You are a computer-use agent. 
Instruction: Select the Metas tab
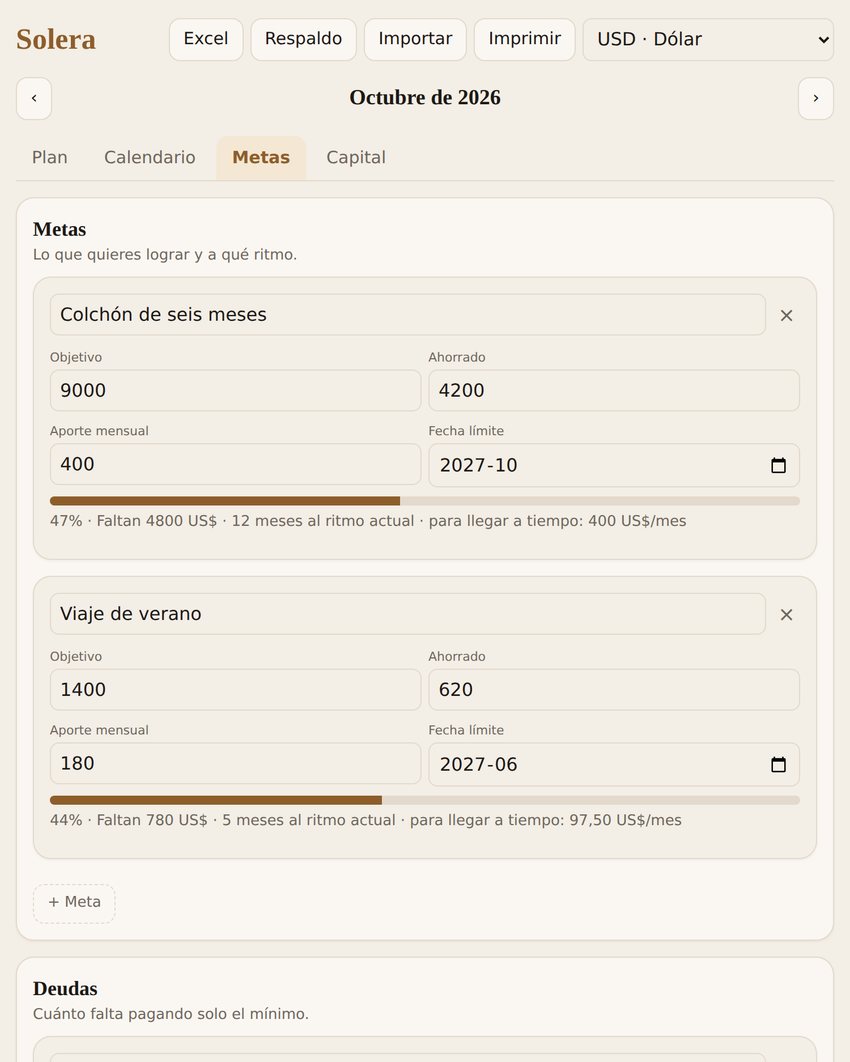point(261,157)
